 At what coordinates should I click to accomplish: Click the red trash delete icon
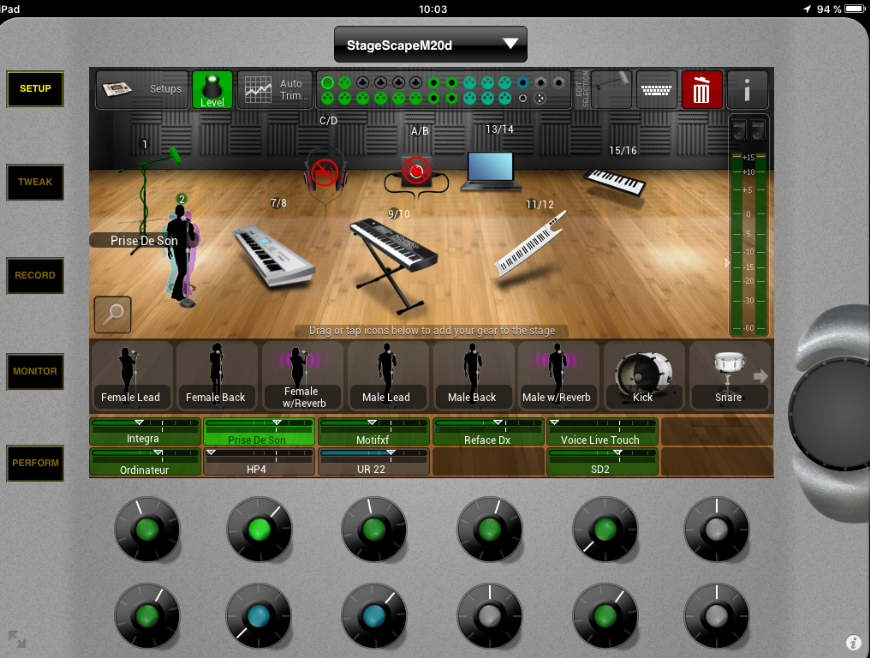pos(701,90)
